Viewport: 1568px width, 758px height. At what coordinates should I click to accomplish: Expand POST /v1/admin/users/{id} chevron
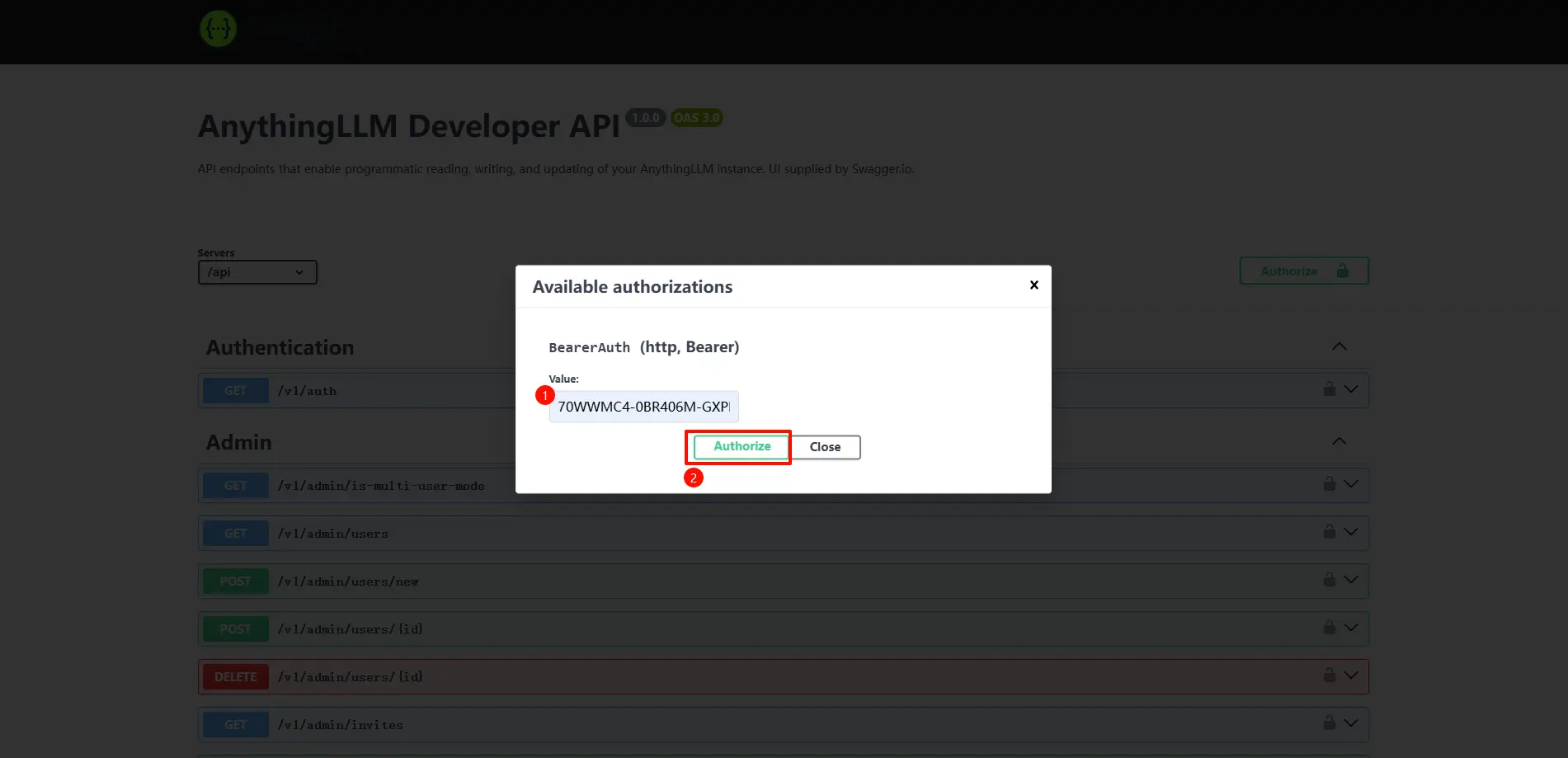pos(1350,628)
